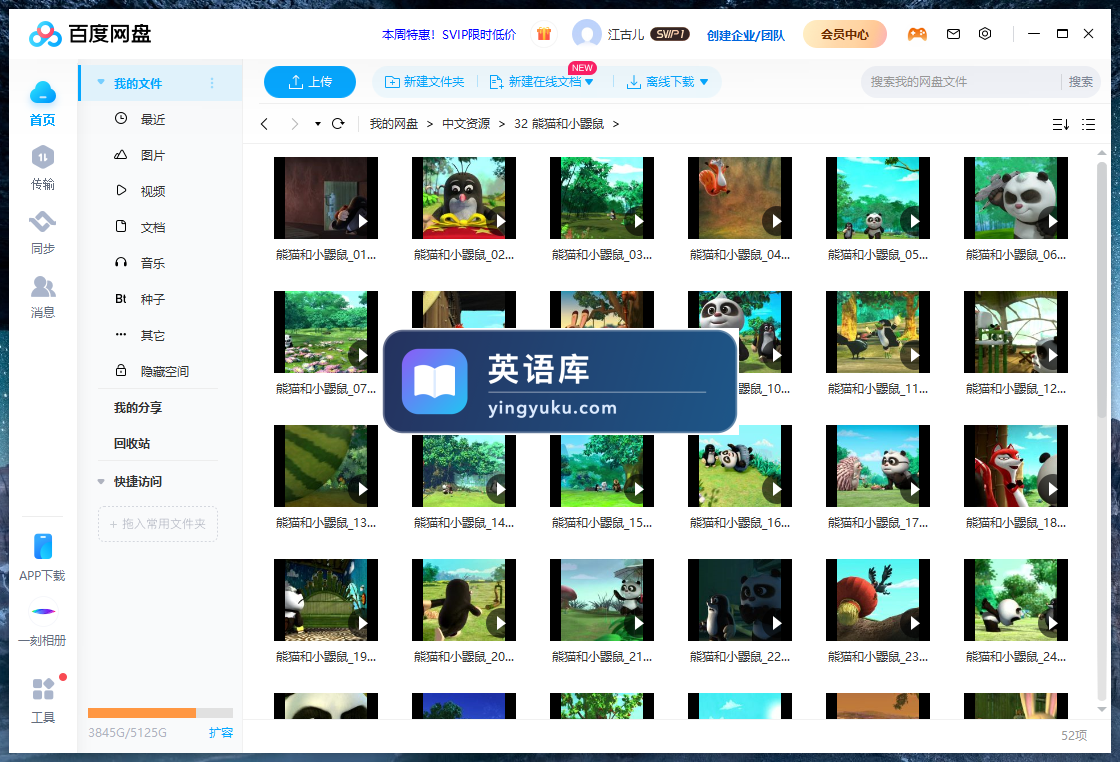Select video 熊猫和小鼹鼠_06 thumbnail
This screenshot has width=1120, height=762.
tap(1016, 198)
